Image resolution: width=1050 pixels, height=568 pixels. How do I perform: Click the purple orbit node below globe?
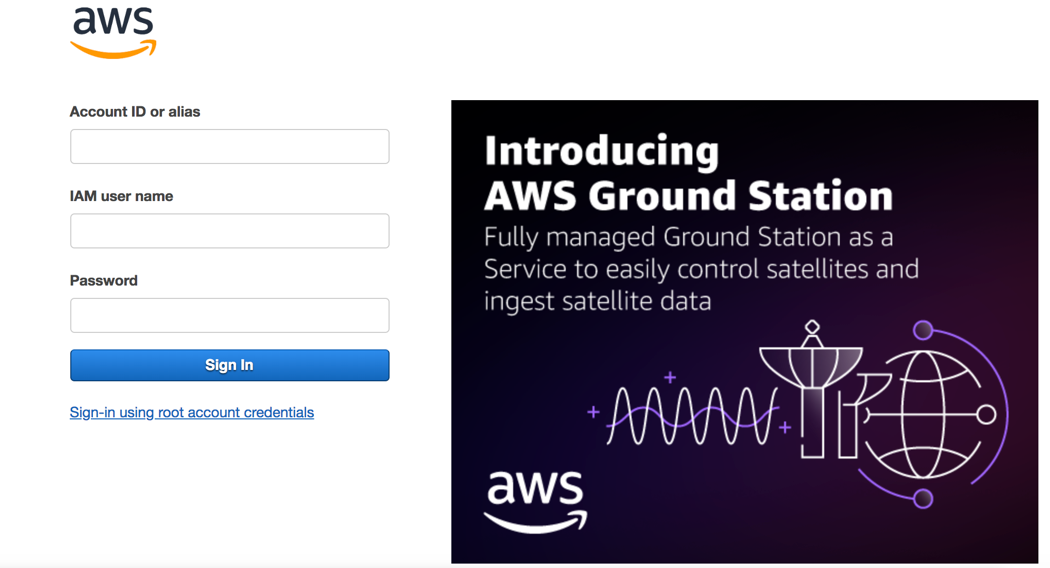(x=923, y=498)
